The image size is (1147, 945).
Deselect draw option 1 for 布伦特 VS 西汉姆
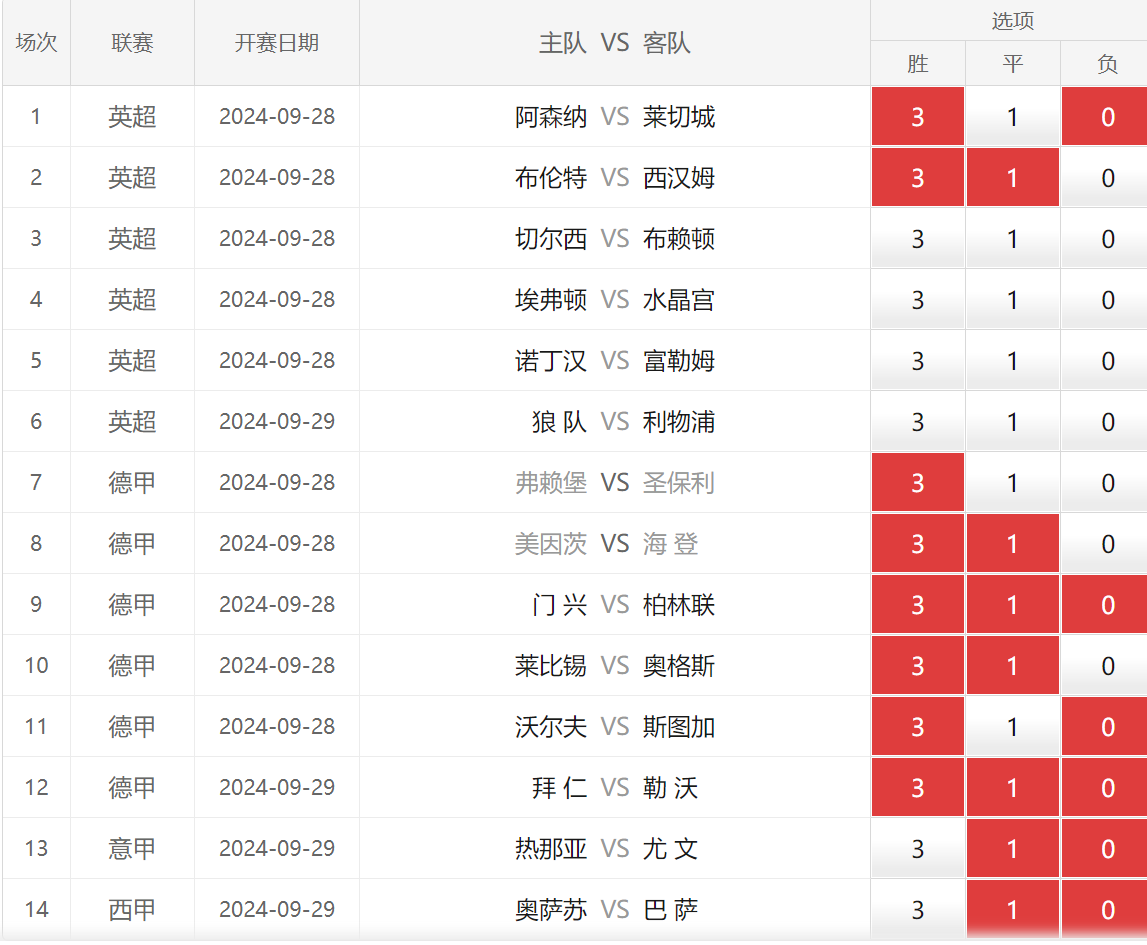pos(1012,178)
